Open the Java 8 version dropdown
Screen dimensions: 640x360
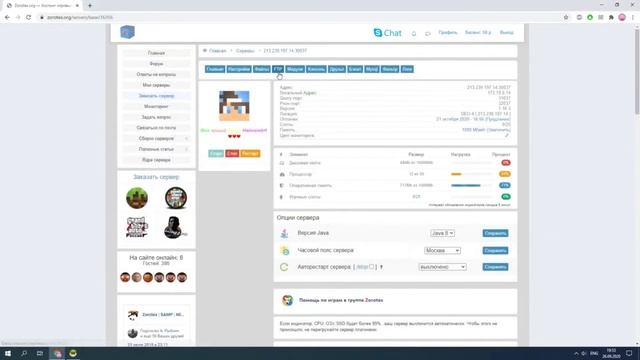pyautogui.click(x=442, y=233)
